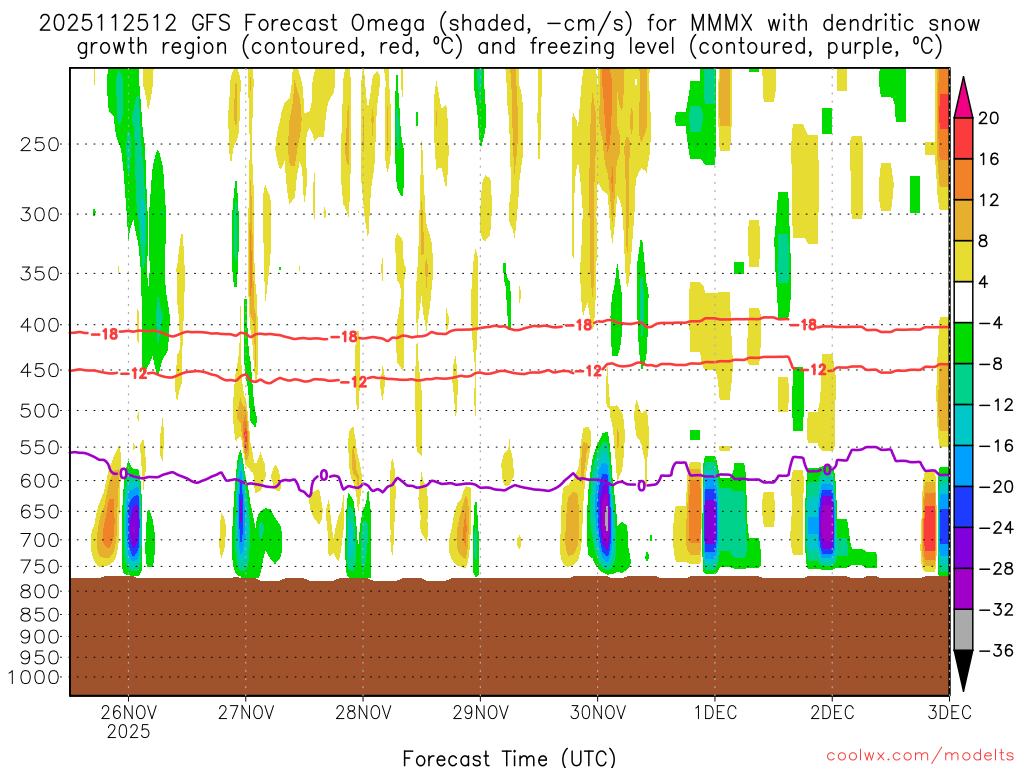Viewport: 1024px width, 768px height.
Task: Click the magenta up arrow atop the color bar
Action: coord(964,96)
